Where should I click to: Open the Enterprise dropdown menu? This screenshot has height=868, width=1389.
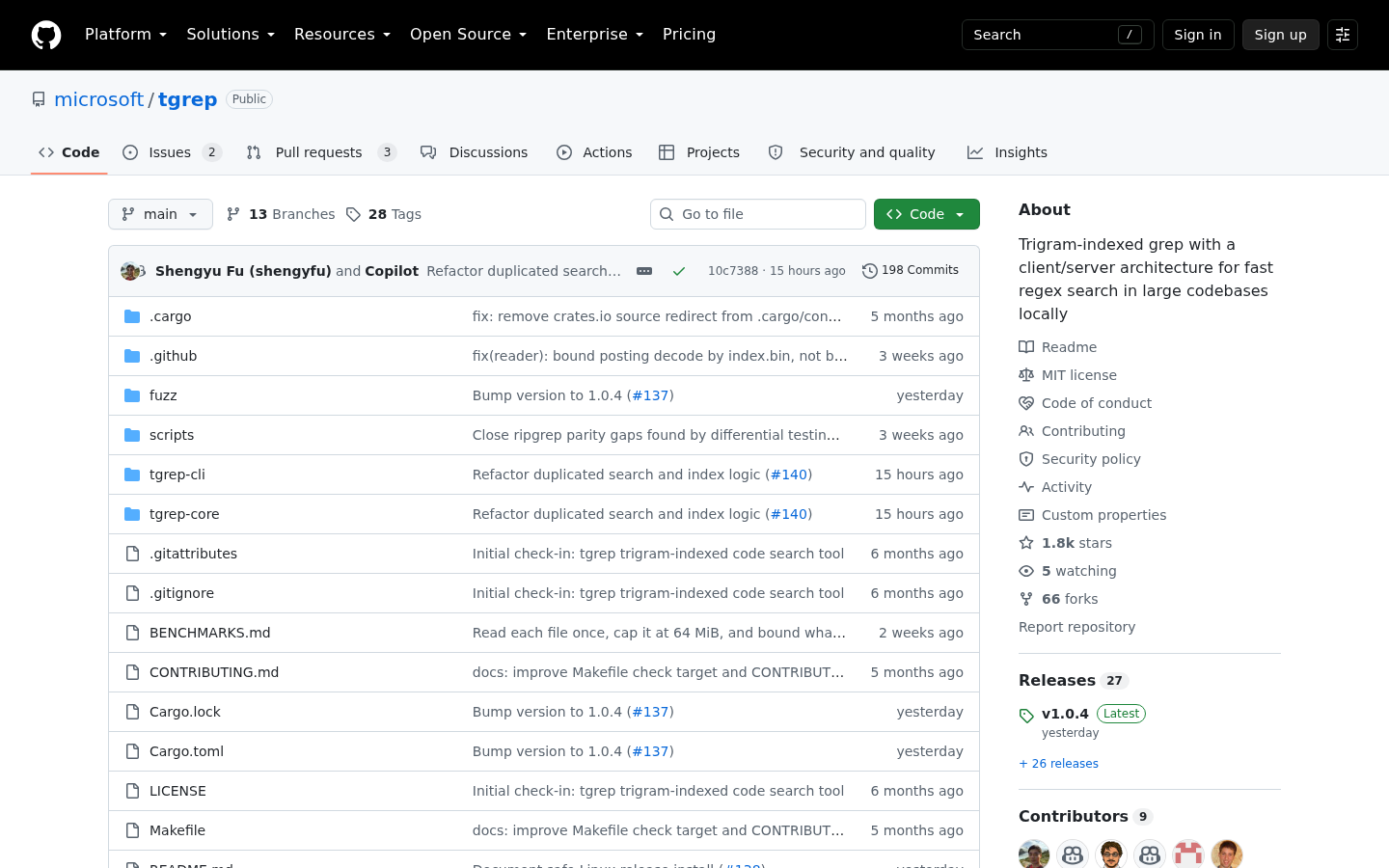click(x=594, y=35)
